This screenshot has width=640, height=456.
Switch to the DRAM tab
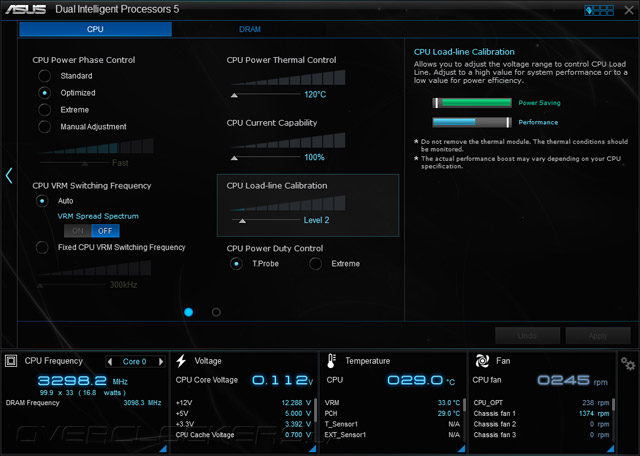pos(250,29)
